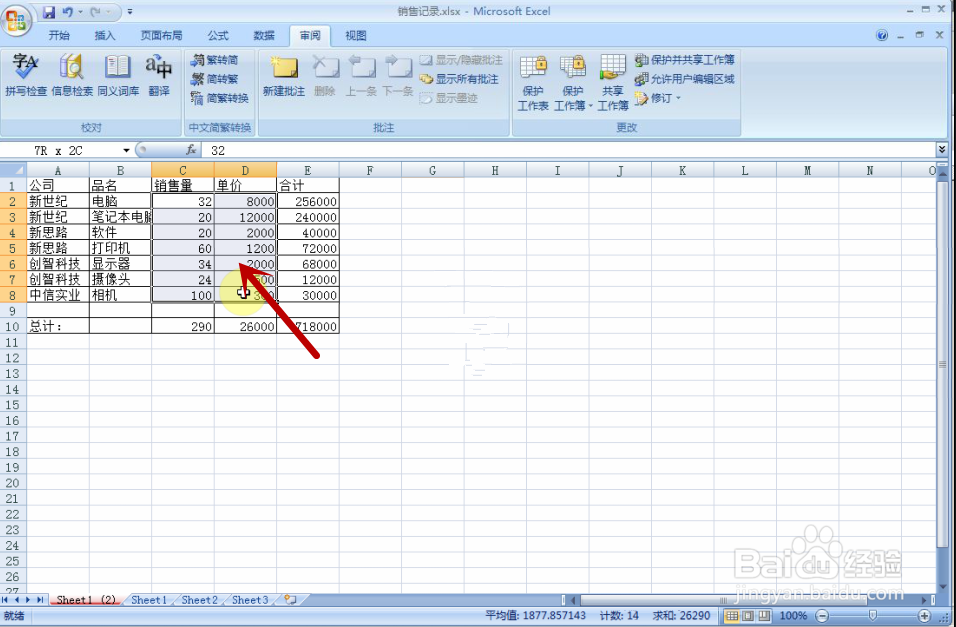Allow users to edit ranges (允许用户编辑区域)
The image size is (956, 627).
[x=684, y=79]
